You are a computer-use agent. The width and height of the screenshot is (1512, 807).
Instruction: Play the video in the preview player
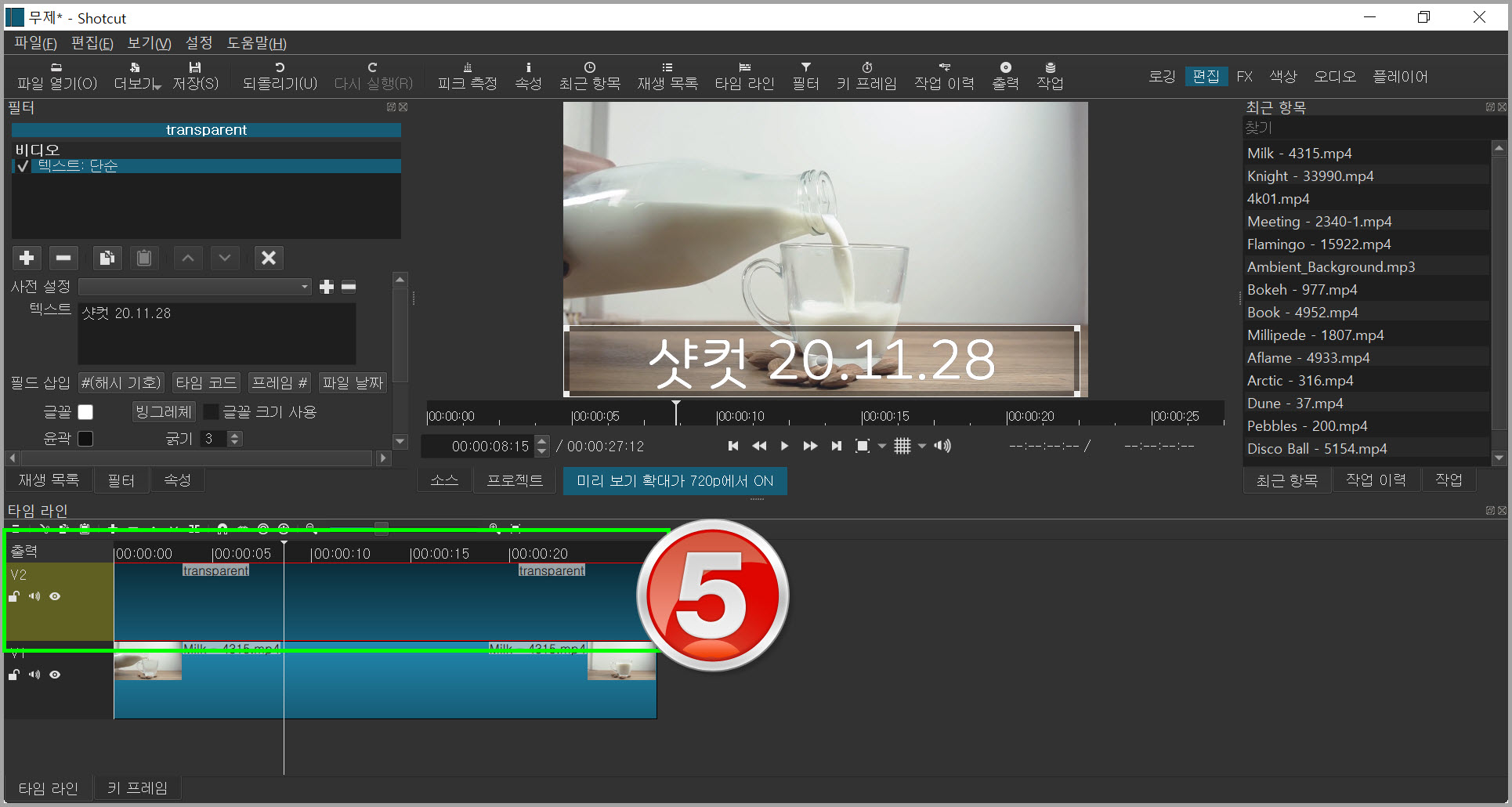tap(784, 446)
